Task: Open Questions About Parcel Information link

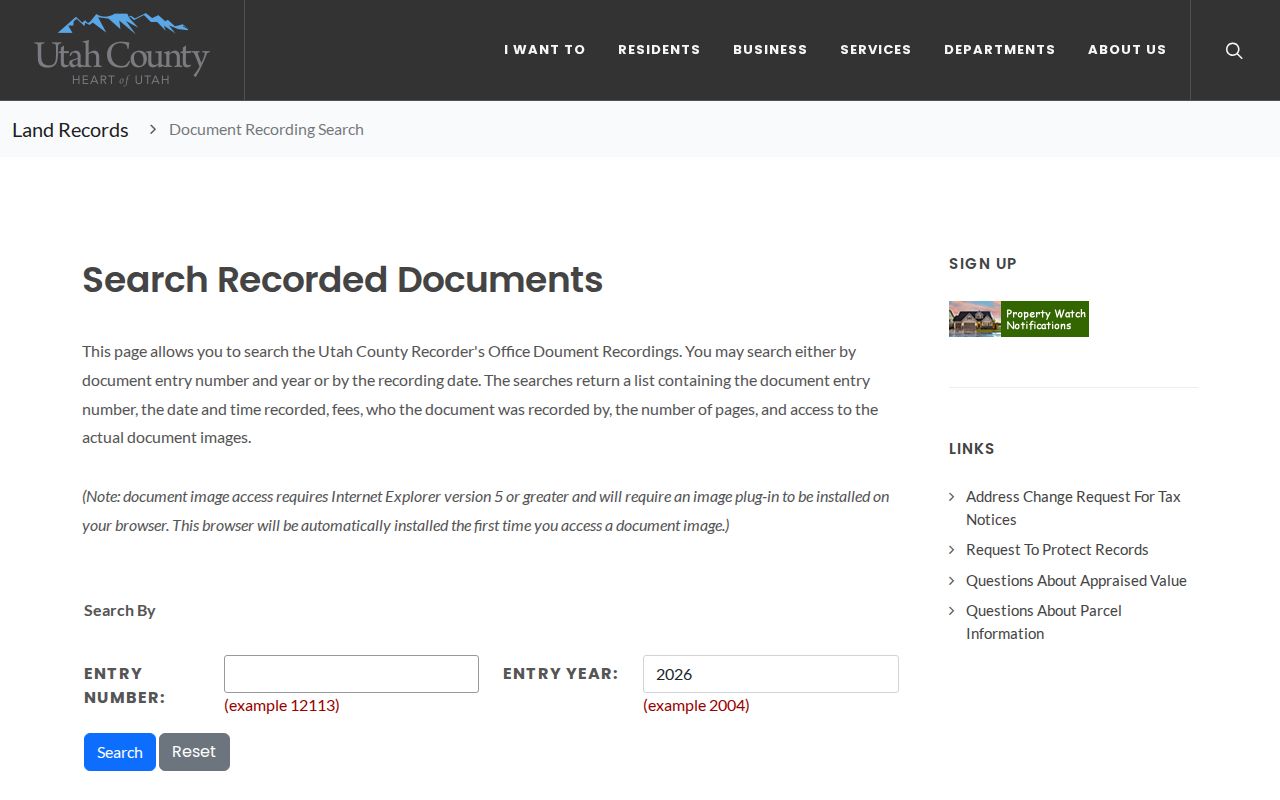Action: click(x=1044, y=622)
